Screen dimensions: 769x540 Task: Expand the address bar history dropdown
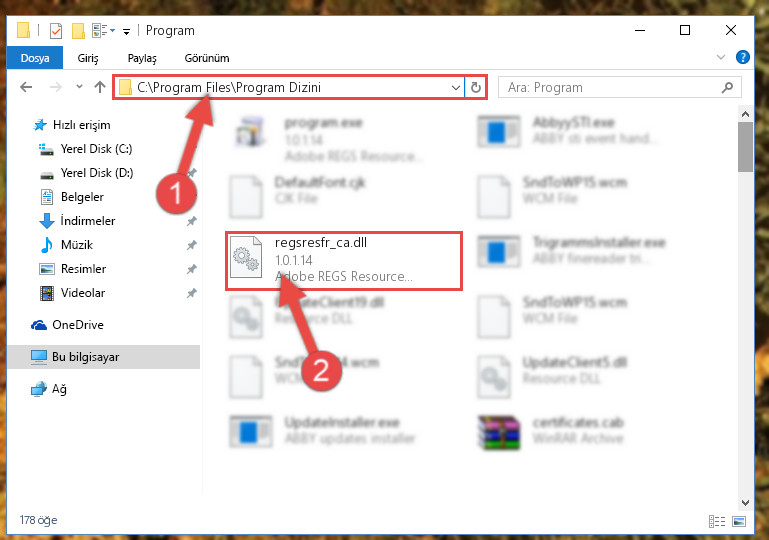tap(456, 88)
